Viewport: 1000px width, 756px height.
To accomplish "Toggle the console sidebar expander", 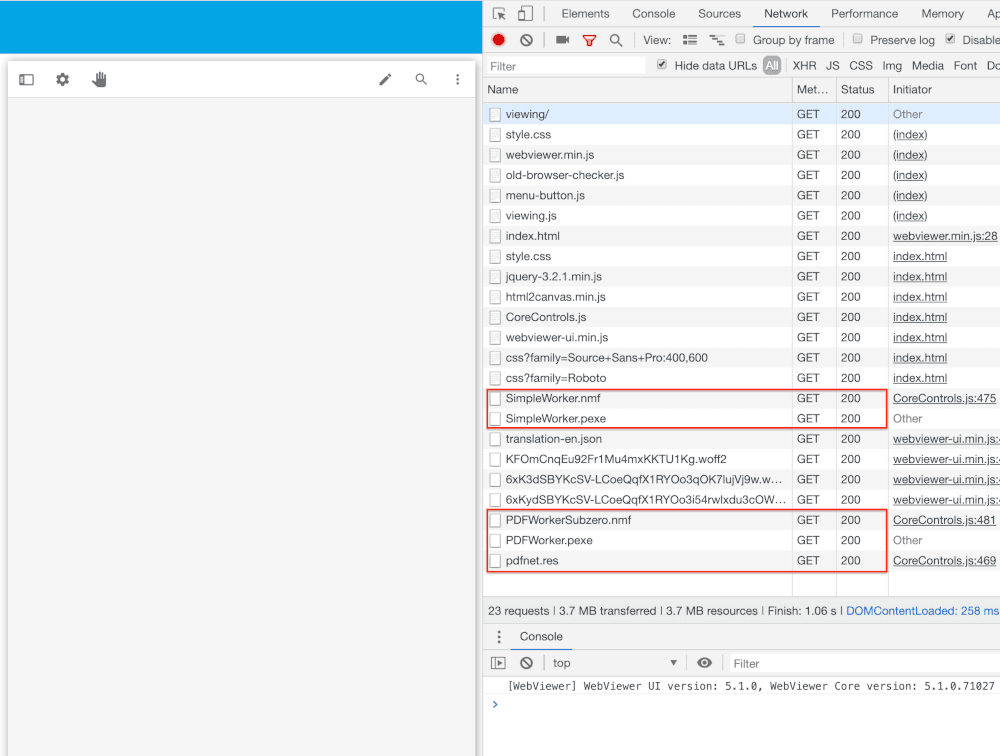I will point(498,663).
